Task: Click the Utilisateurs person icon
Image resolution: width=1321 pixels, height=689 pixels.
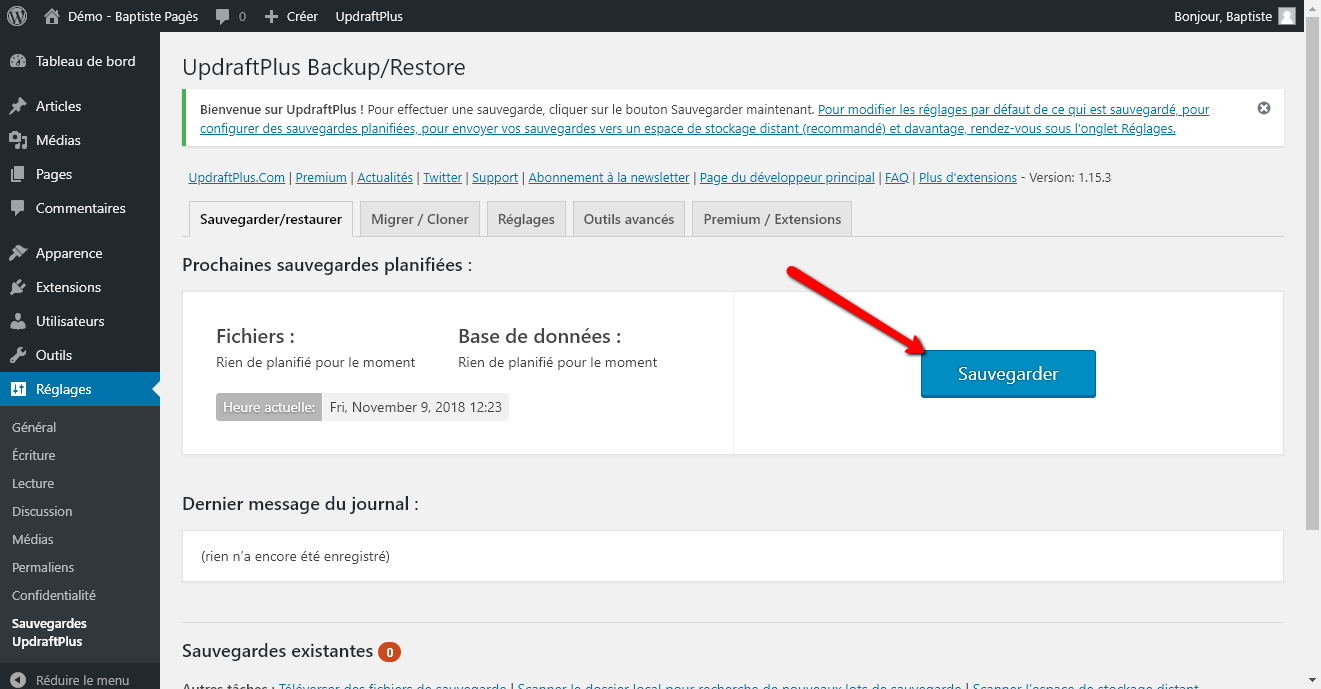Action: pos(18,321)
